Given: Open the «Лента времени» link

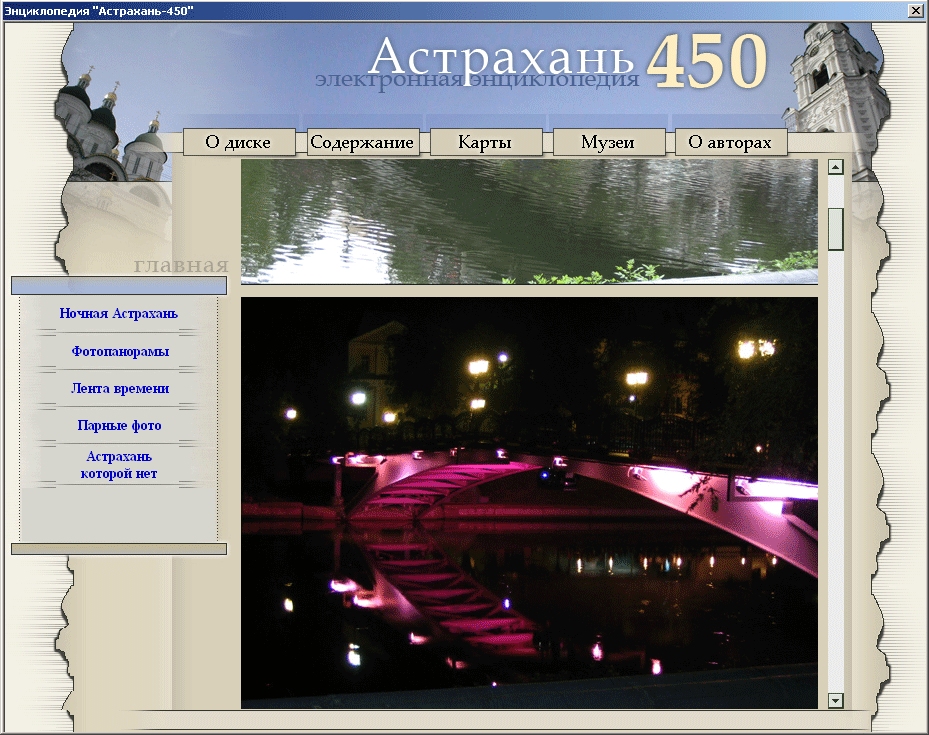Looking at the screenshot, I should 120,389.
